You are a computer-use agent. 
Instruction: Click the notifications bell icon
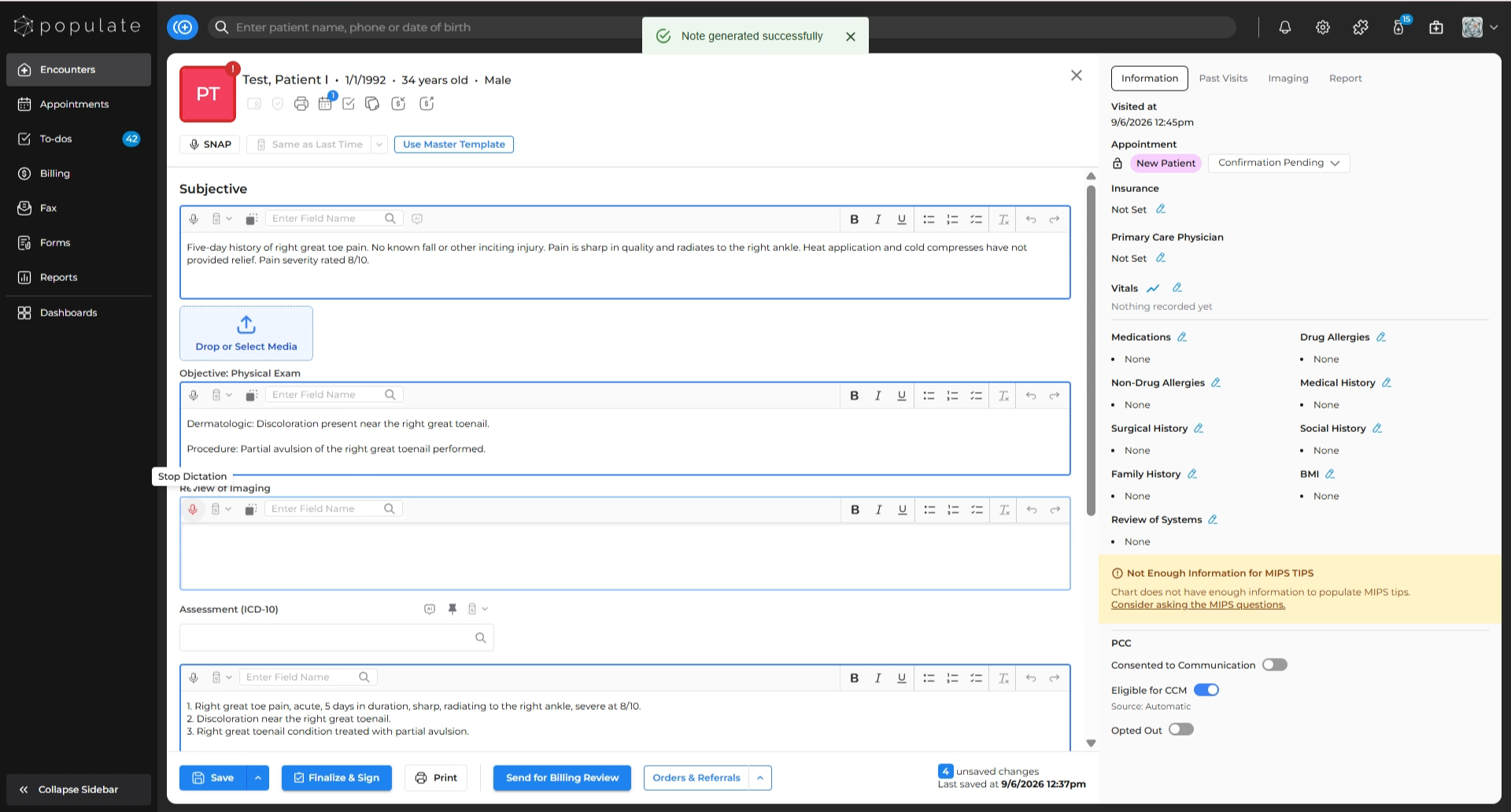1285,28
